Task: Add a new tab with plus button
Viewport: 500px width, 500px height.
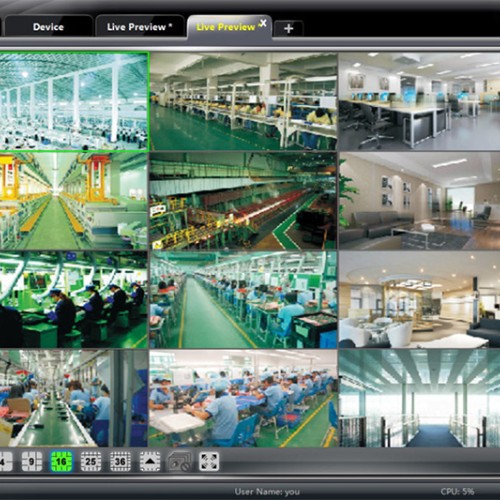Action: 289,28
